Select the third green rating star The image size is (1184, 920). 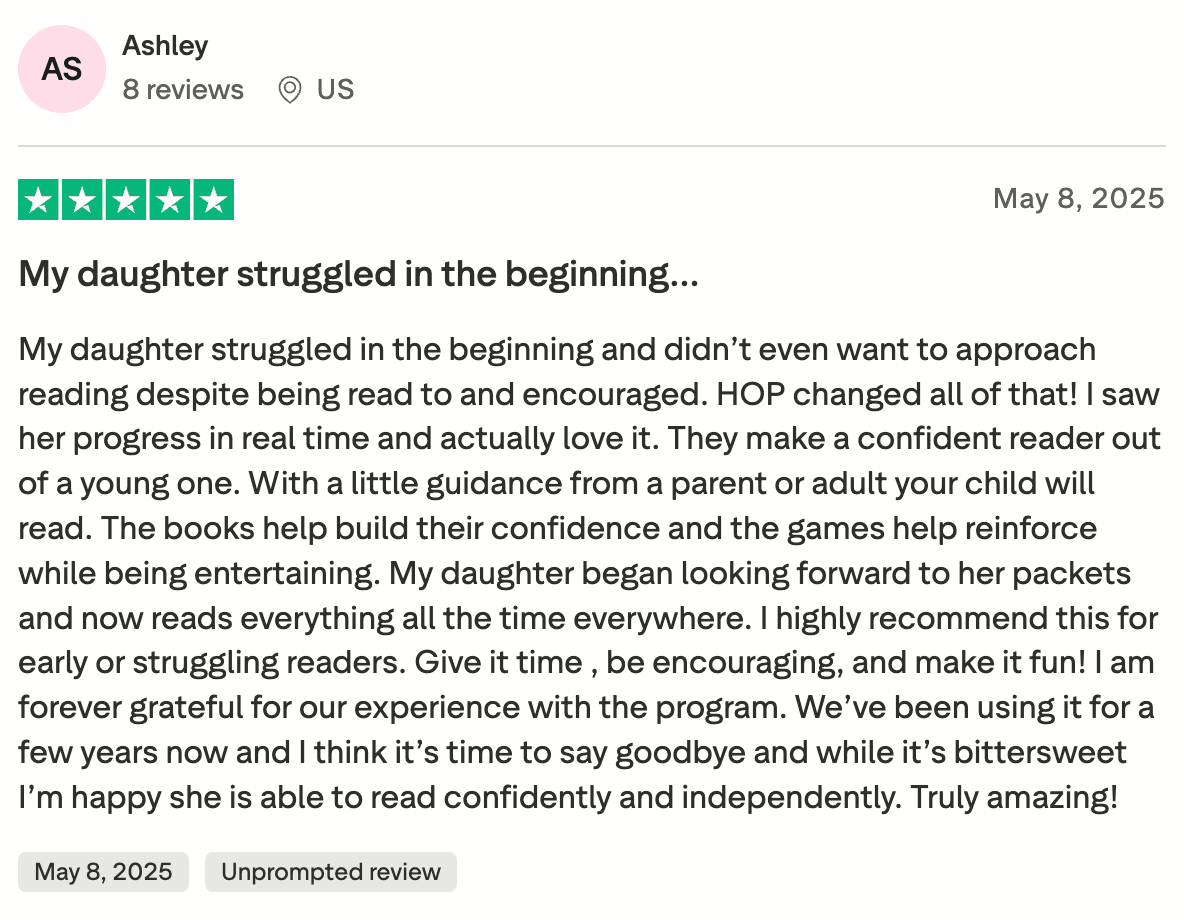point(126,200)
